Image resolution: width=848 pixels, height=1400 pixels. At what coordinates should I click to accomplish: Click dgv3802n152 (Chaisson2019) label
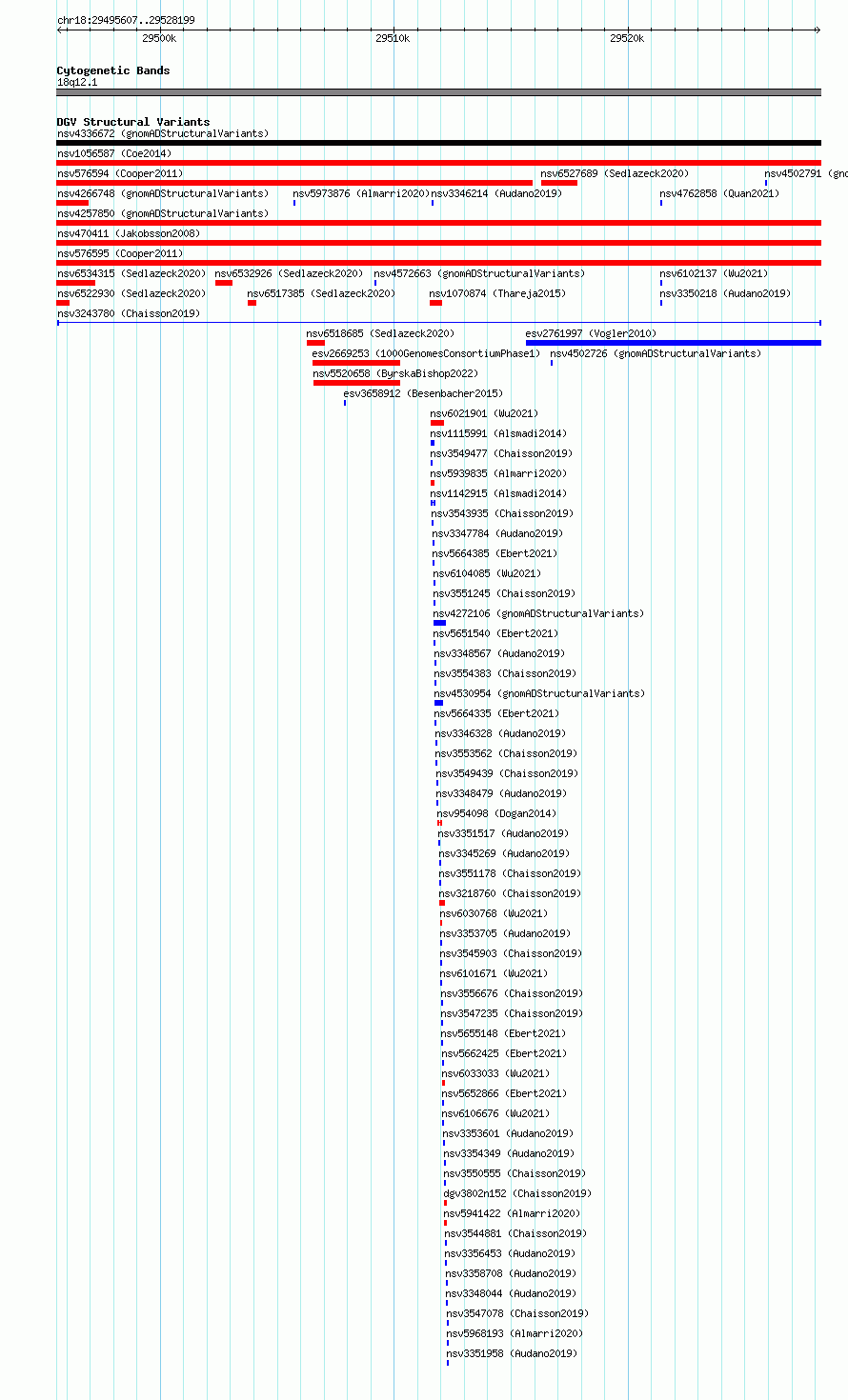click(x=517, y=1193)
